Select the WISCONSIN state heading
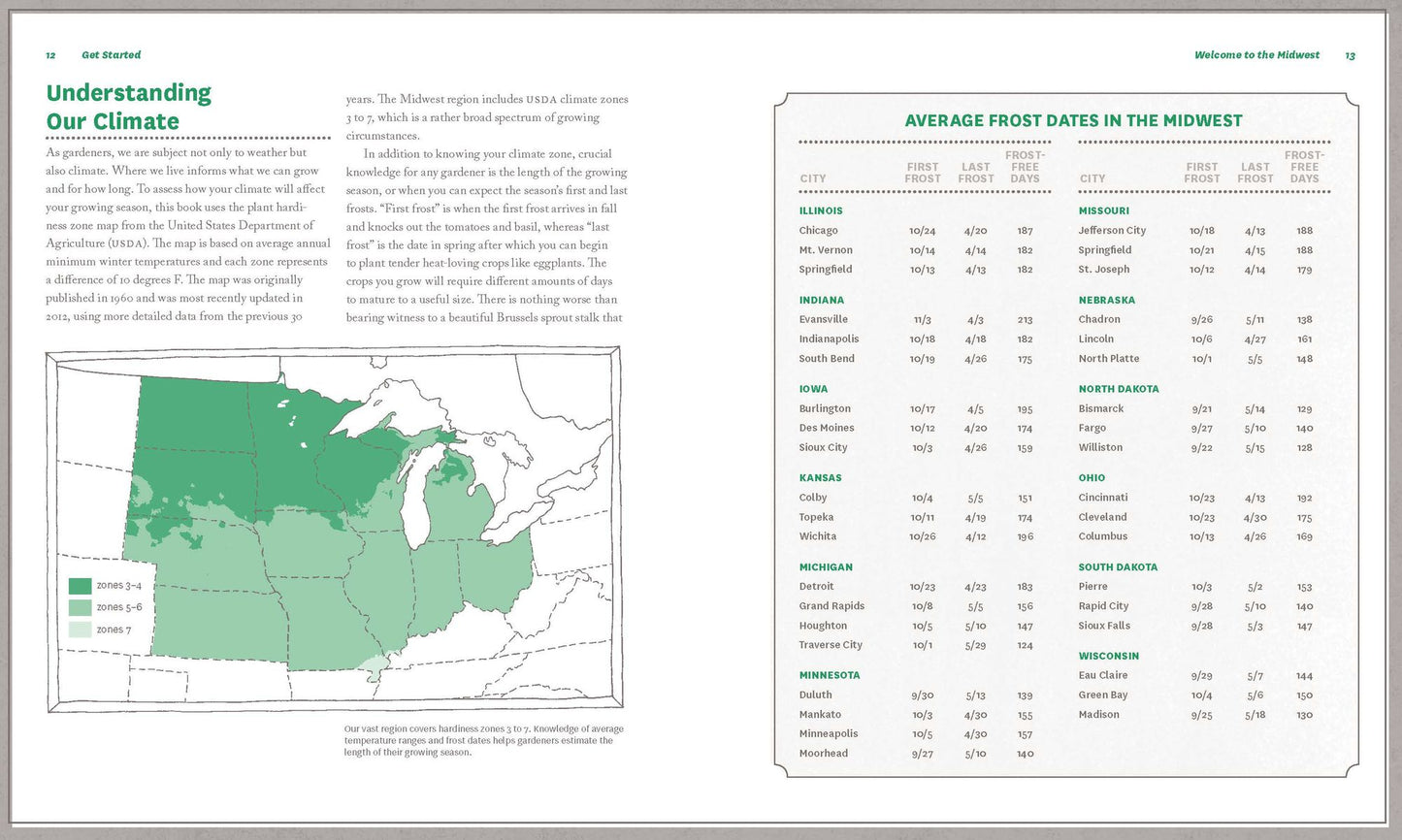The image size is (1402, 840). [1109, 657]
